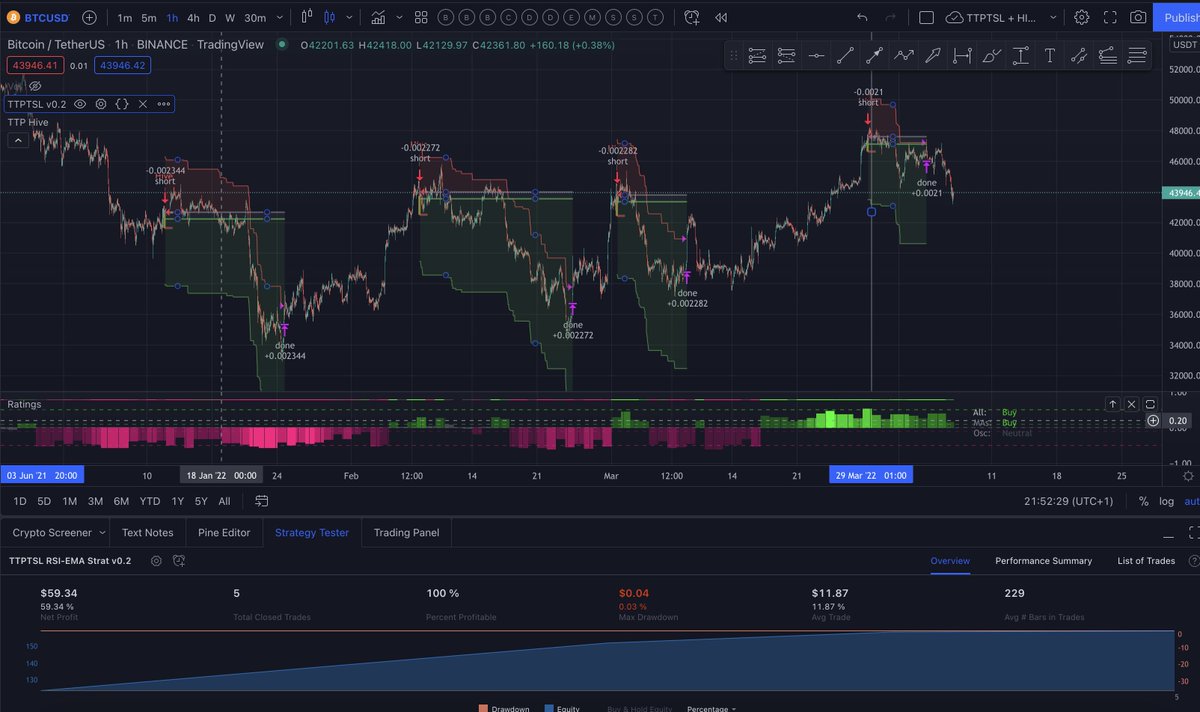
Task: Open the Indicators panel icon
Action: (421, 17)
